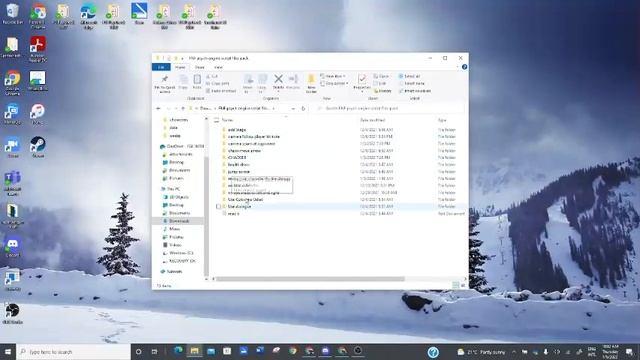This screenshot has height=360, width=640.
Task: Click the folder search input field
Action: [390, 109]
